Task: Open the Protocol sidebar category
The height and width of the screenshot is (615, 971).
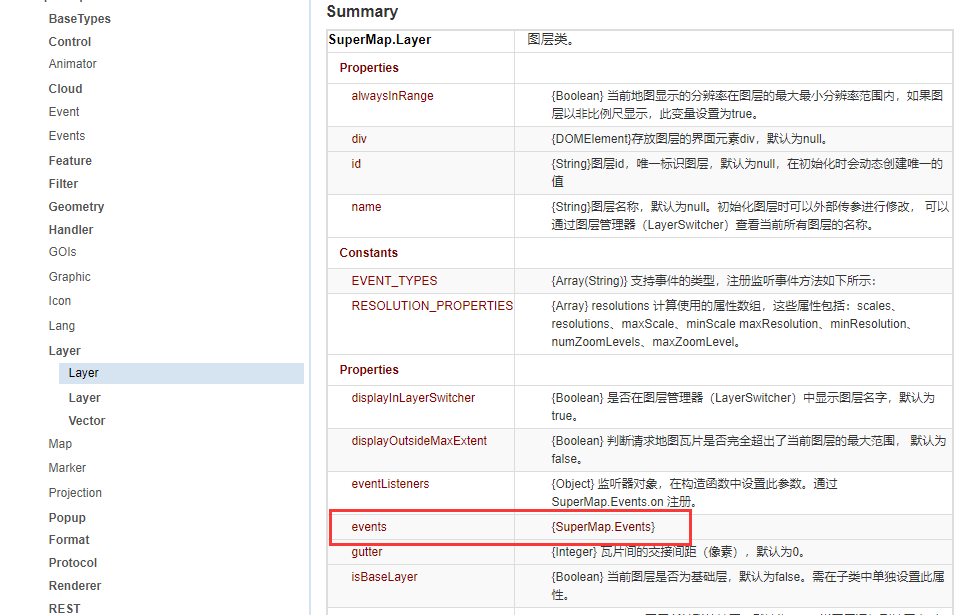Action: tap(72, 562)
